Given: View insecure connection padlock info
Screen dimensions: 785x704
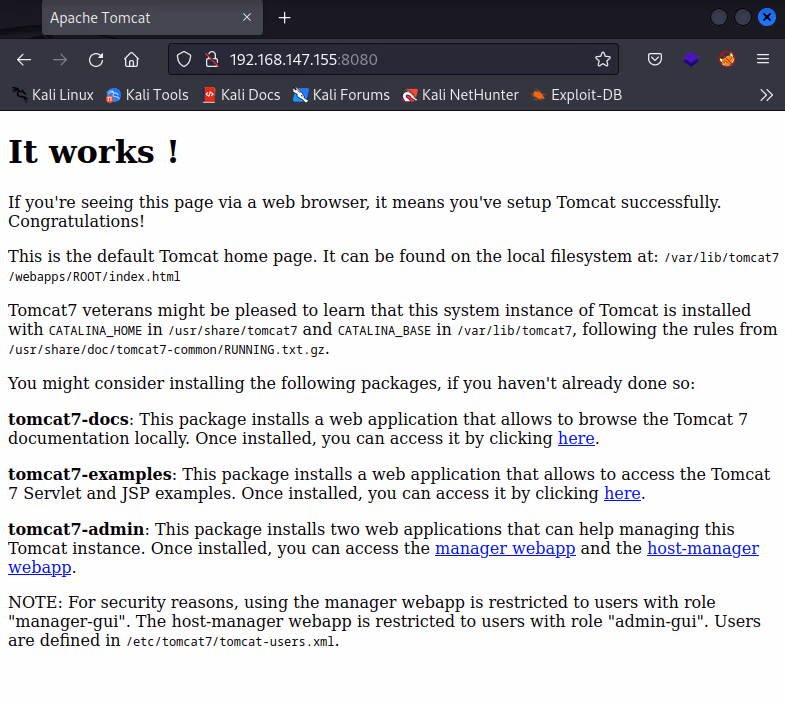Looking at the screenshot, I should pos(212,60).
